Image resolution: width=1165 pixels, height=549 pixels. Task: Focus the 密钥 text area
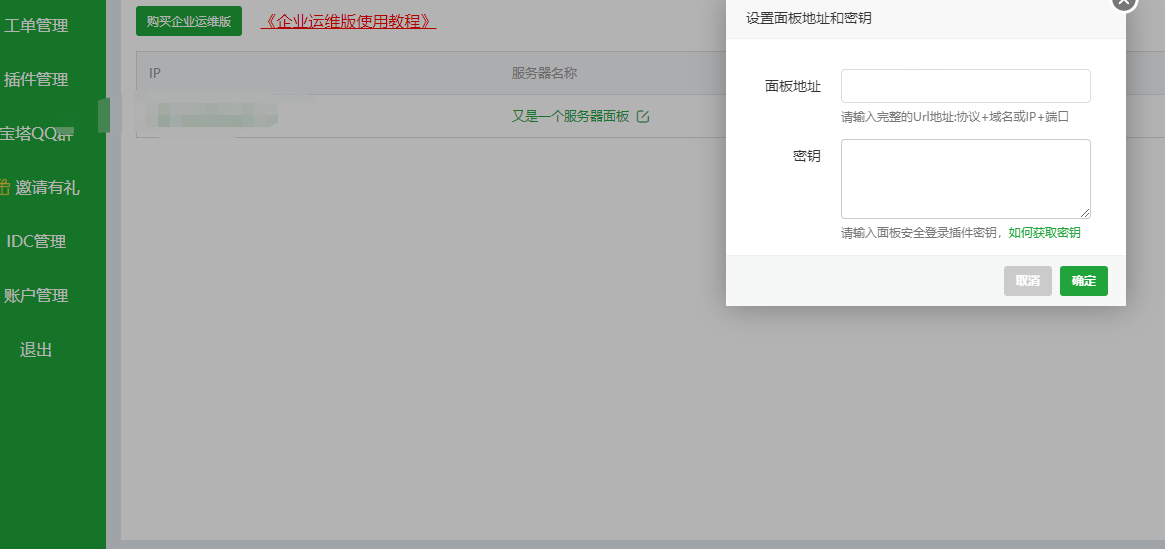pyautogui.click(x=965, y=179)
